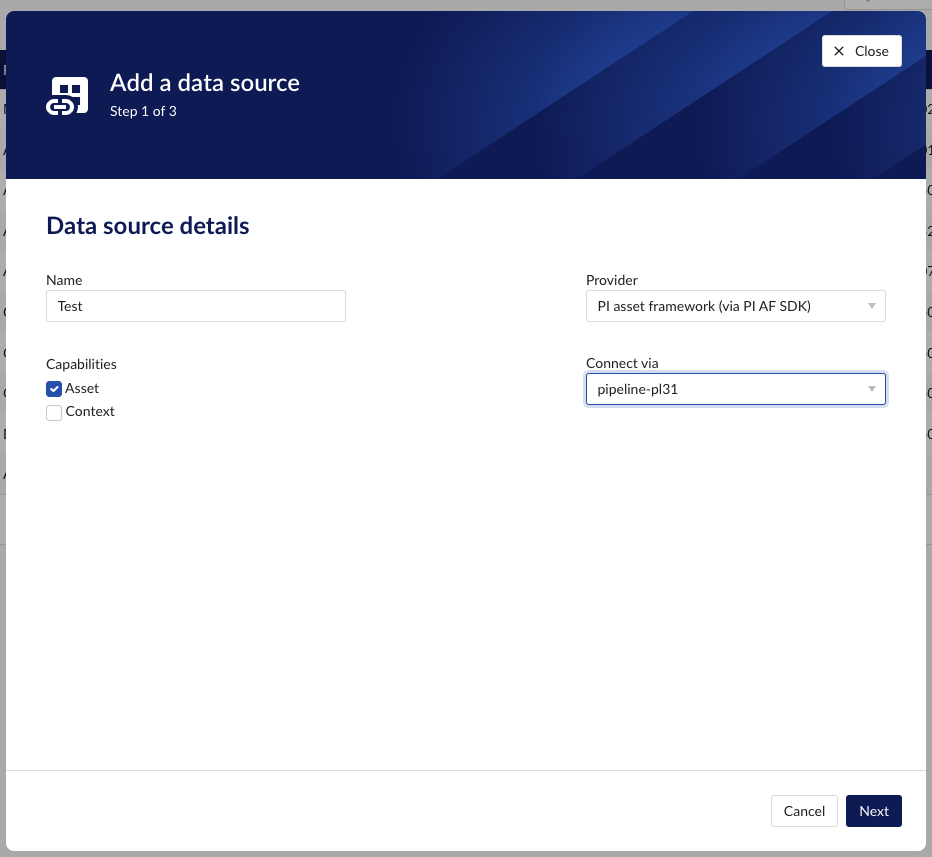The width and height of the screenshot is (932, 857).
Task: Click the Add a data source title
Action: 204,83
